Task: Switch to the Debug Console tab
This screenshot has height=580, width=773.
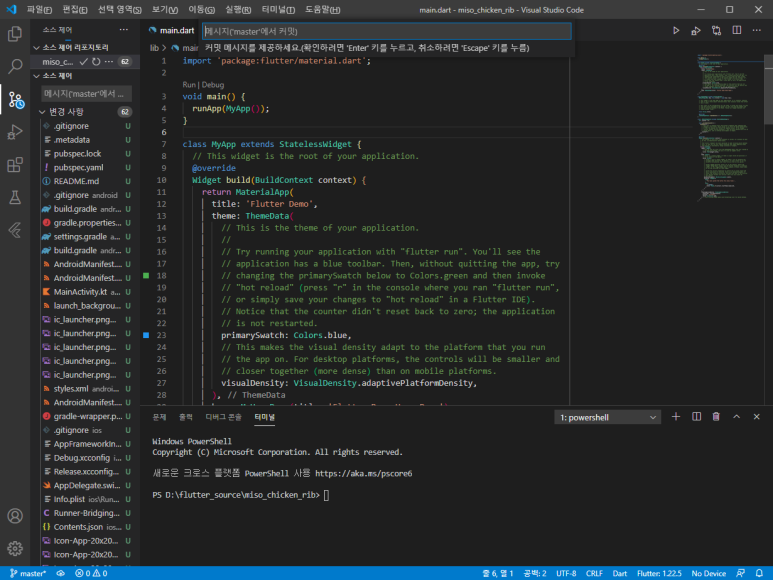Action: (x=223, y=417)
